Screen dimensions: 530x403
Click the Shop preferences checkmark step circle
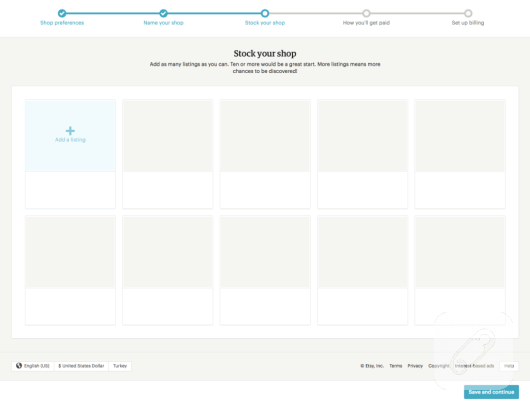point(62,13)
